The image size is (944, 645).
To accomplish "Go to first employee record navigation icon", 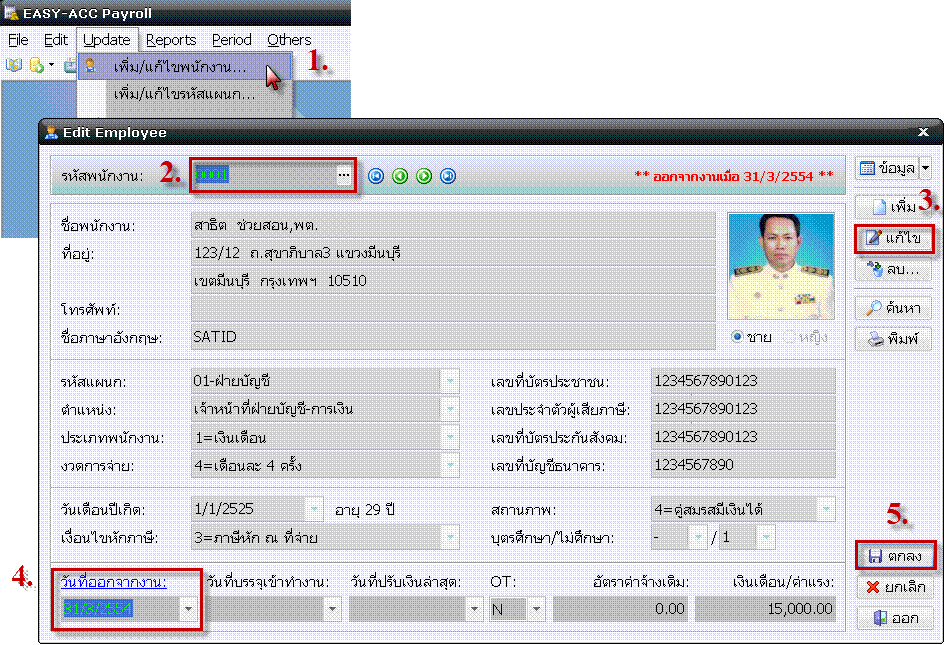I will [376, 176].
